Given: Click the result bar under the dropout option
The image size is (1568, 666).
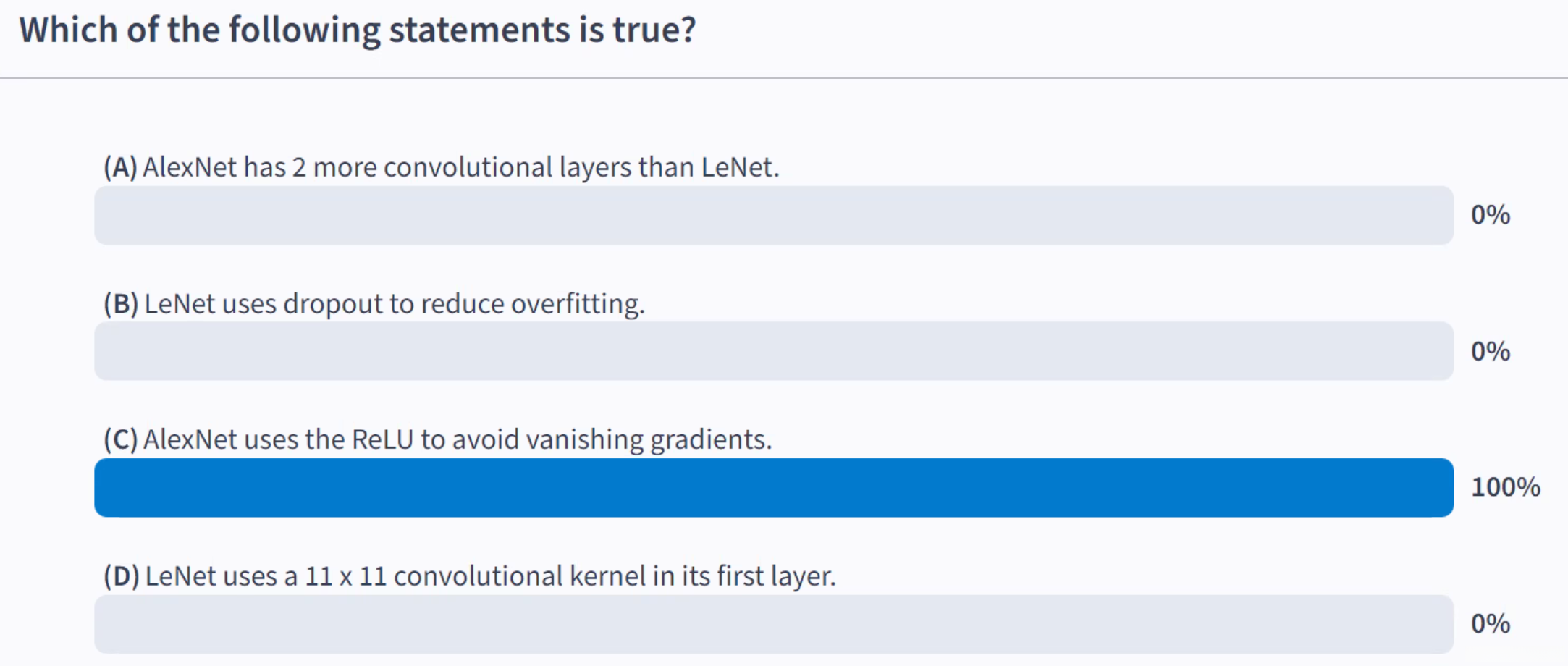Looking at the screenshot, I should [x=773, y=351].
